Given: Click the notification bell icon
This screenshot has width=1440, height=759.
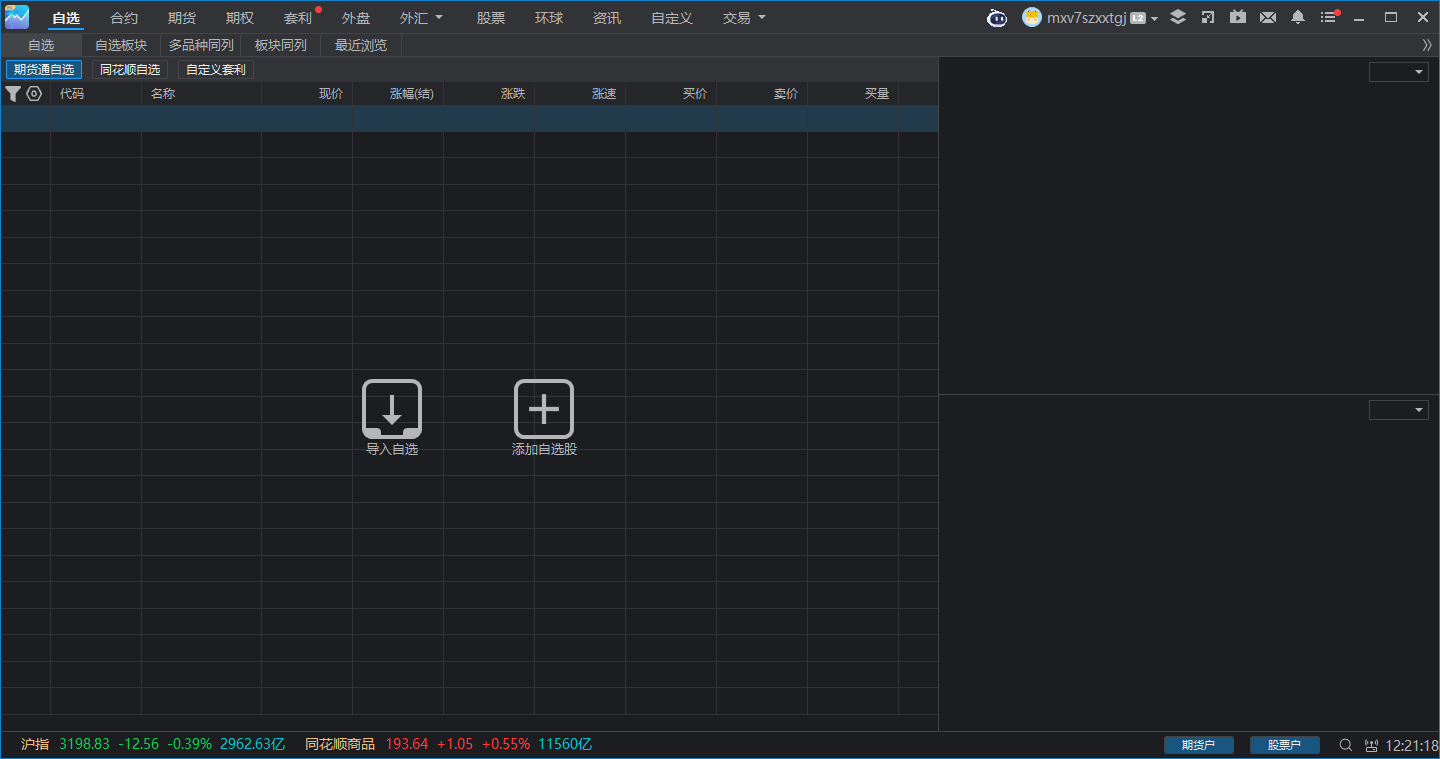Looking at the screenshot, I should pos(1298,18).
